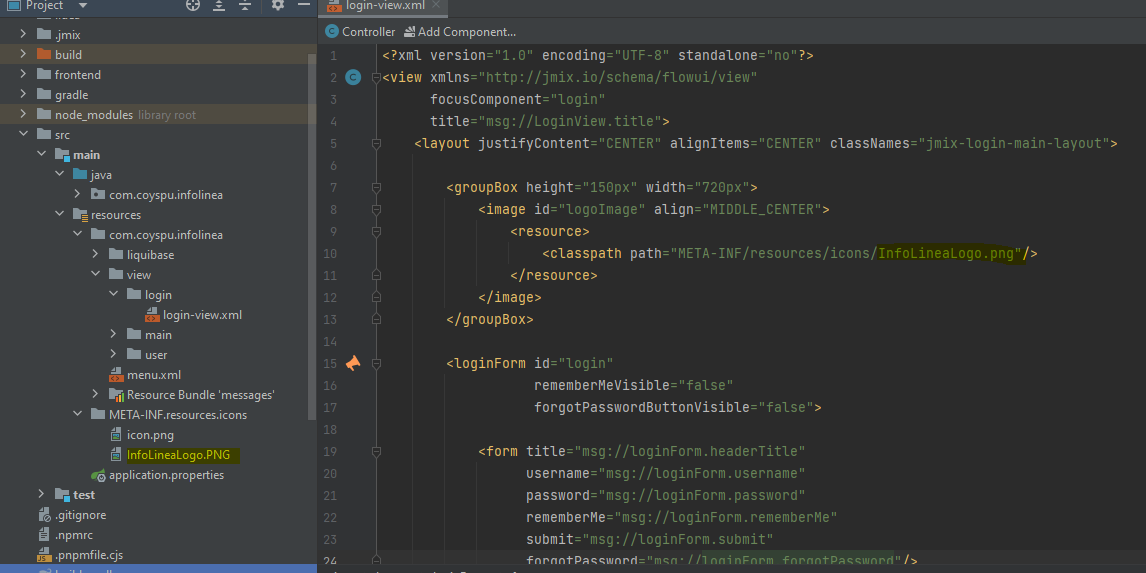Collapse the java folder
The image size is (1146, 573).
(x=59, y=175)
